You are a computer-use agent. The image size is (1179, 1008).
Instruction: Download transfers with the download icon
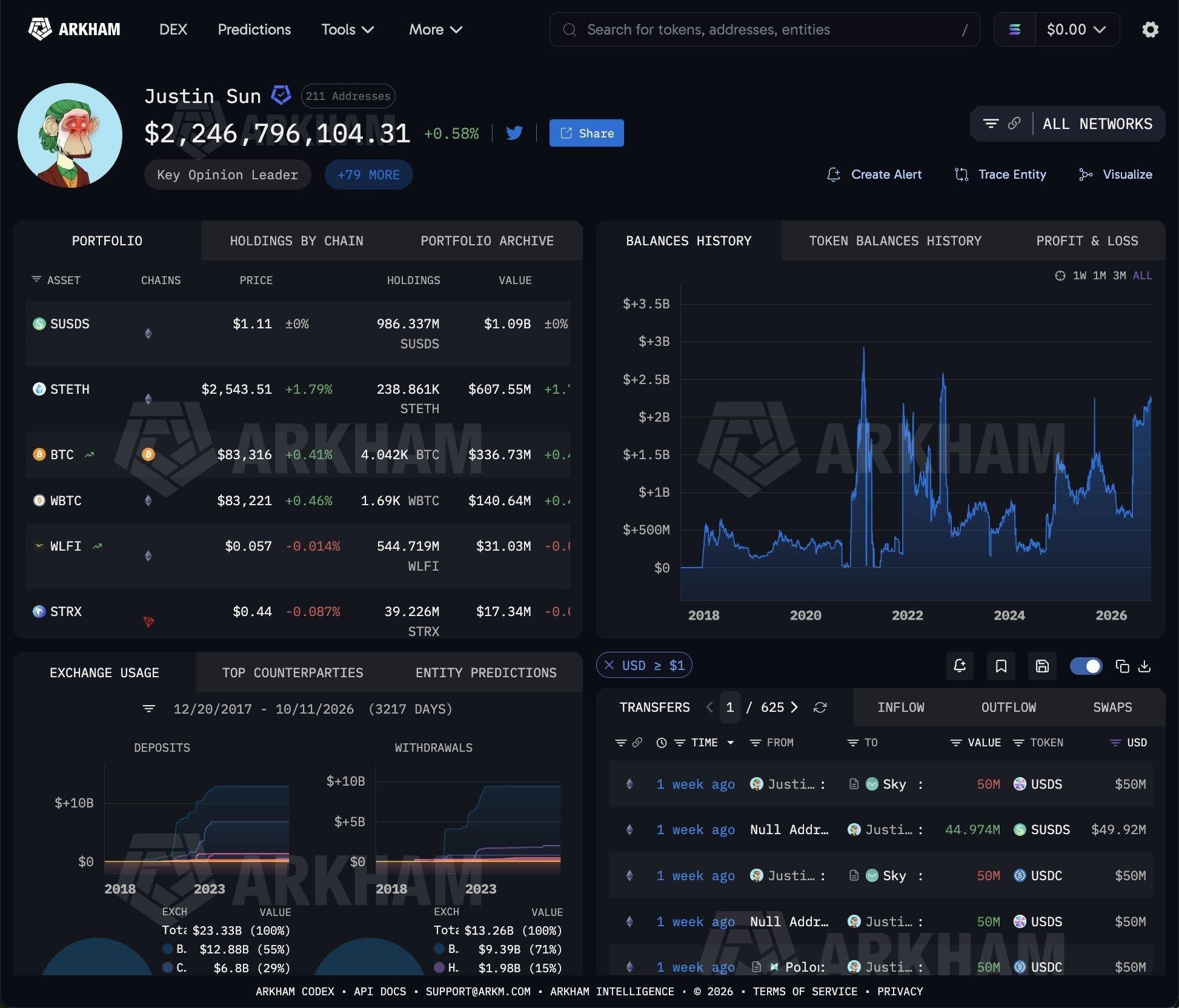[1144, 666]
